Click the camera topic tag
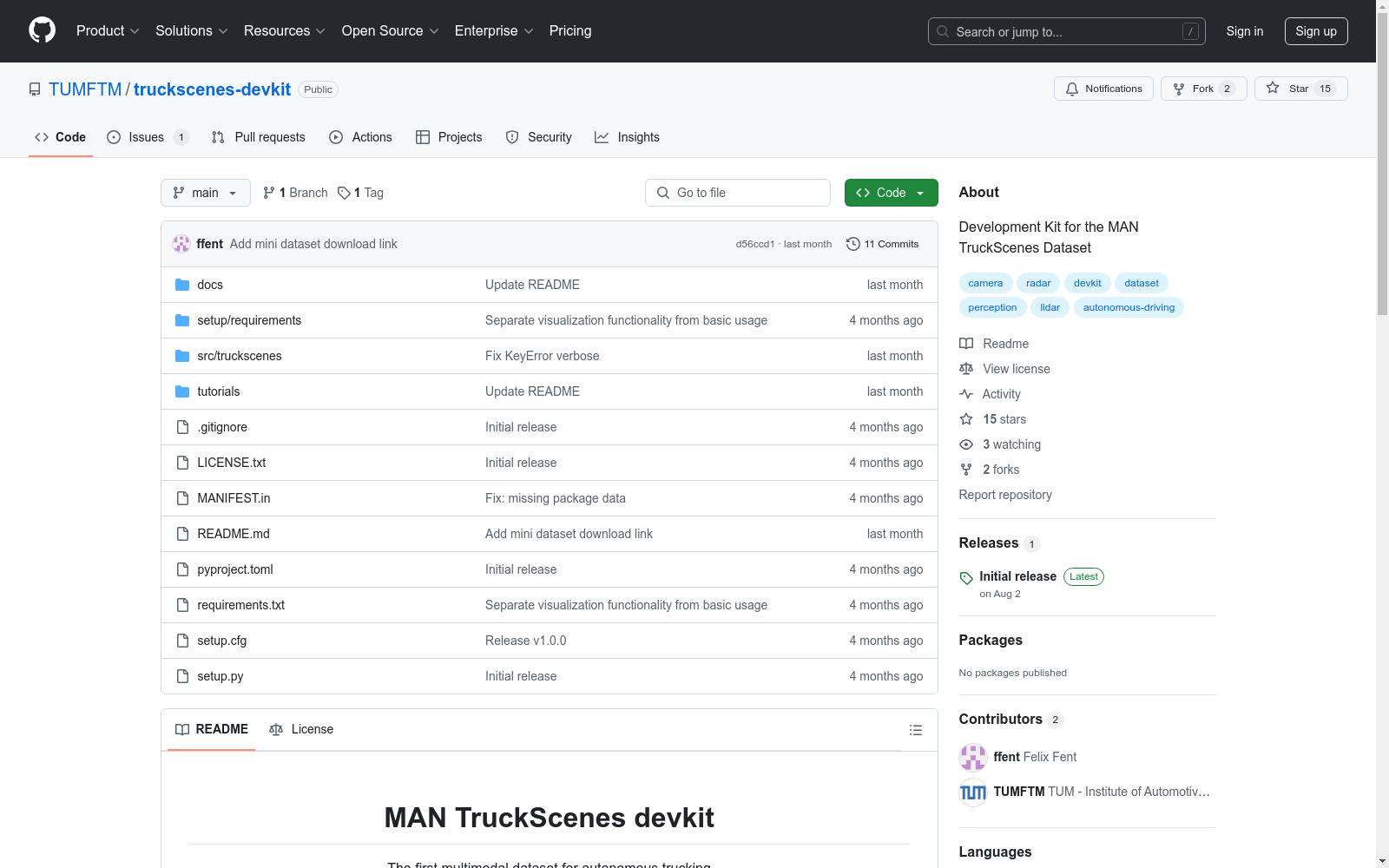Image resolution: width=1389 pixels, height=868 pixels. 985,283
